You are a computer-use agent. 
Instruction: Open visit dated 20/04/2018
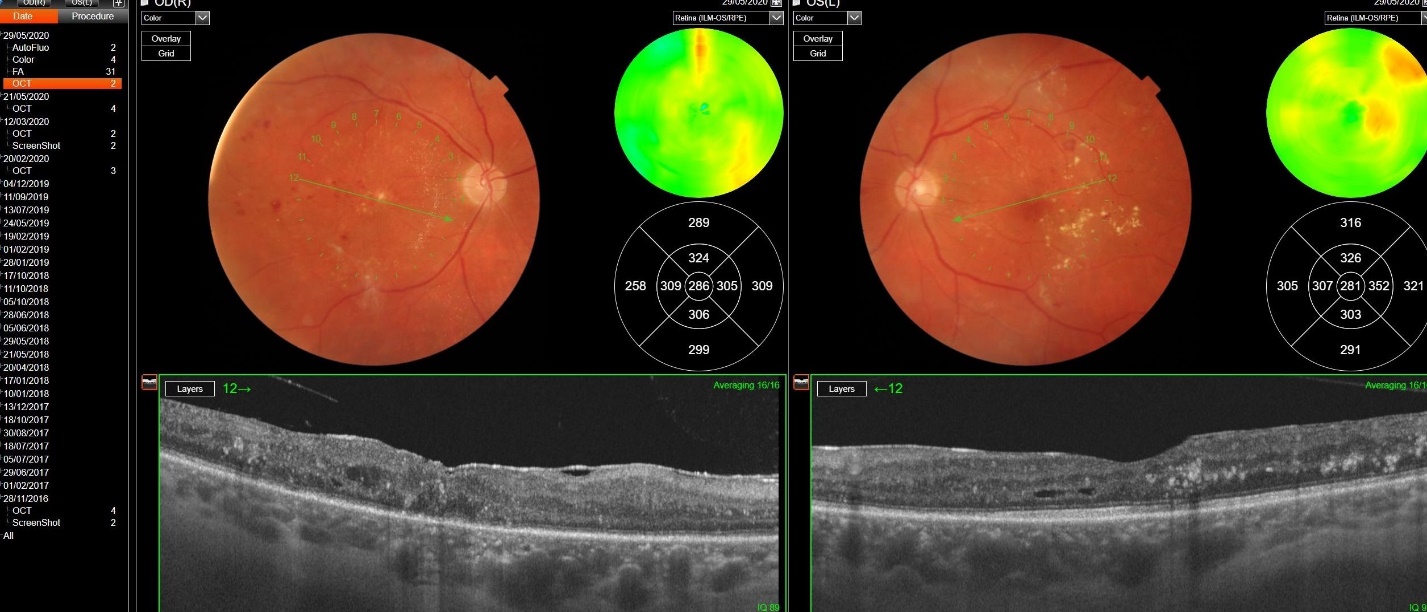(x=26, y=367)
